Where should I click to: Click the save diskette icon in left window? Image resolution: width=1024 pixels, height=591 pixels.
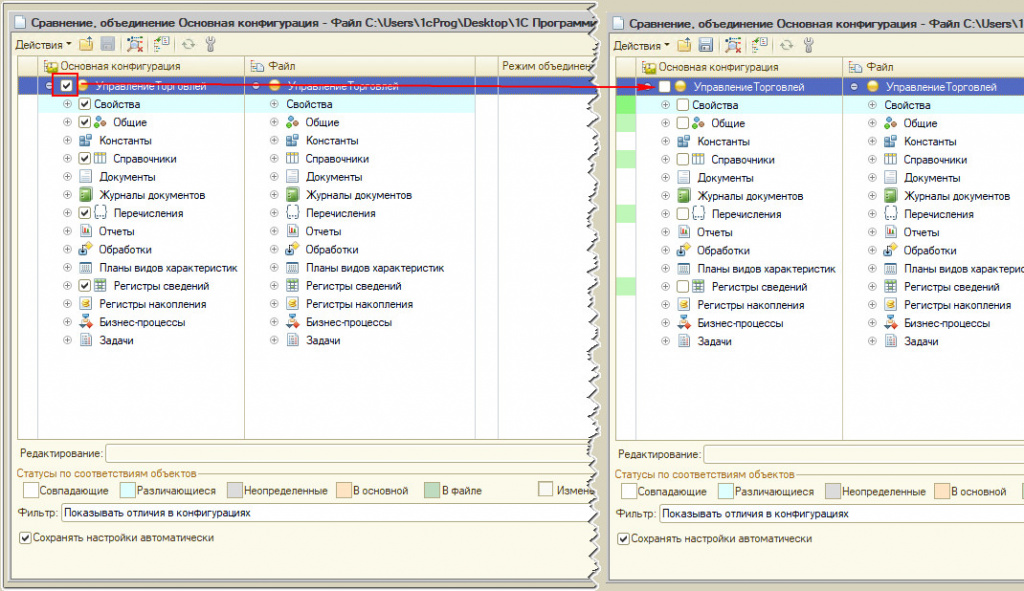pos(108,44)
